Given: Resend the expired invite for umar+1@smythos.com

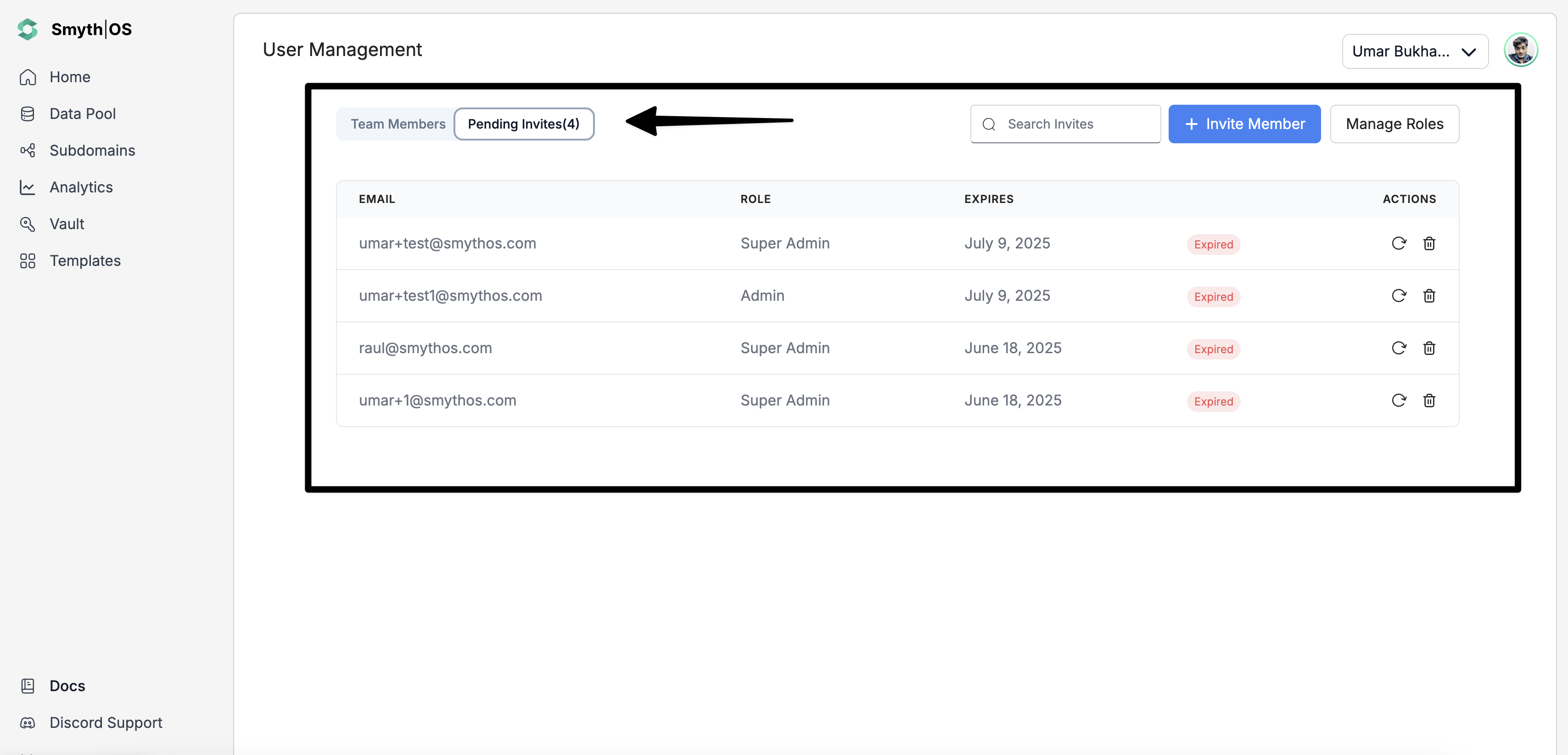Looking at the screenshot, I should (1400, 400).
